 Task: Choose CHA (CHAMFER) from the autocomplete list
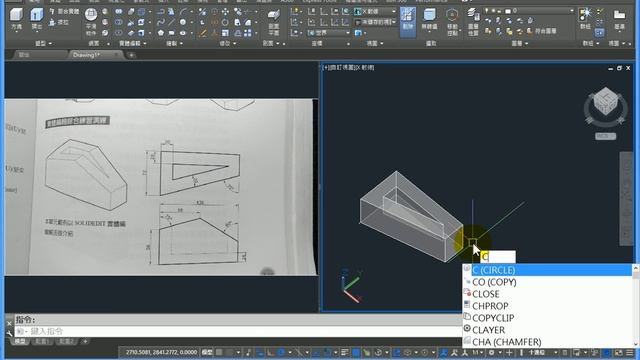(x=547, y=342)
